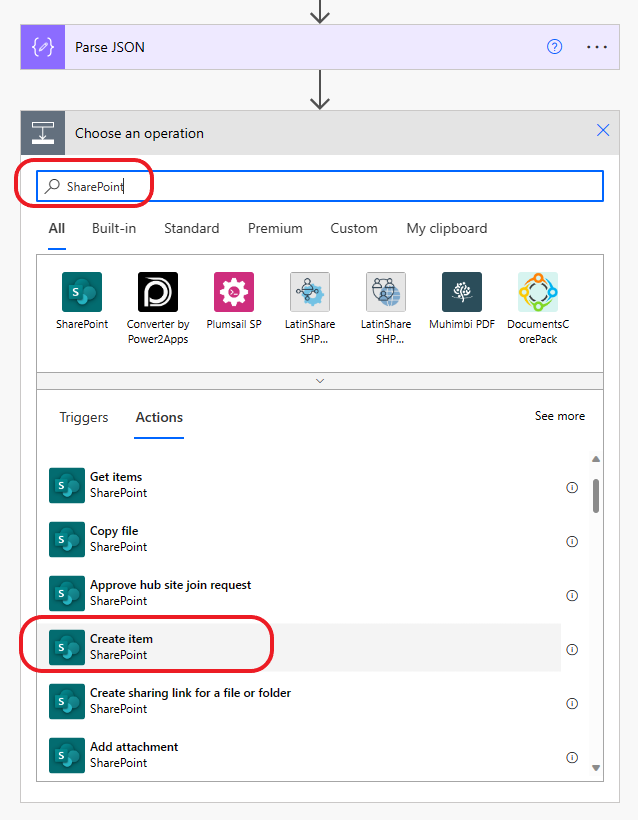Click SharePoint icon beside Get items

tap(67, 485)
